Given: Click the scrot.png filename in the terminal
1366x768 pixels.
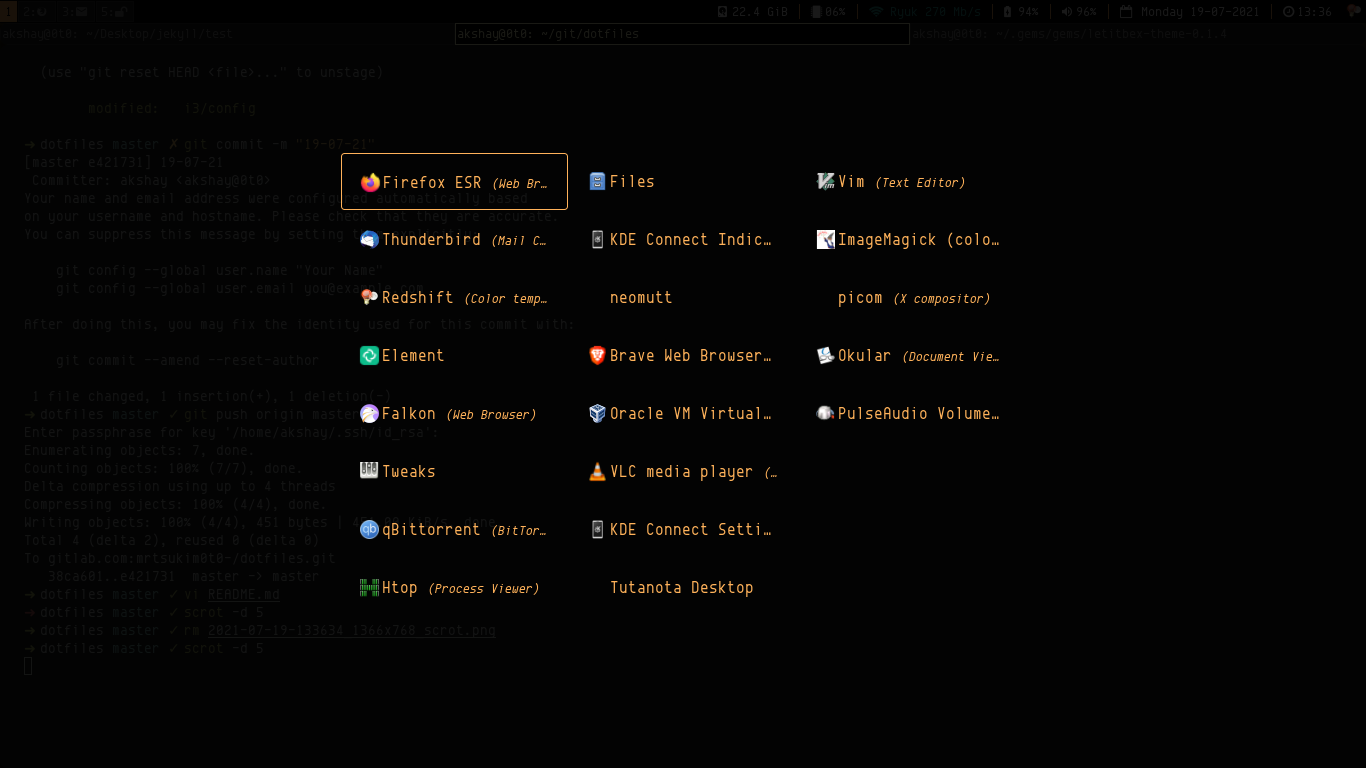Looking at the screenshot, I should 352,631.
